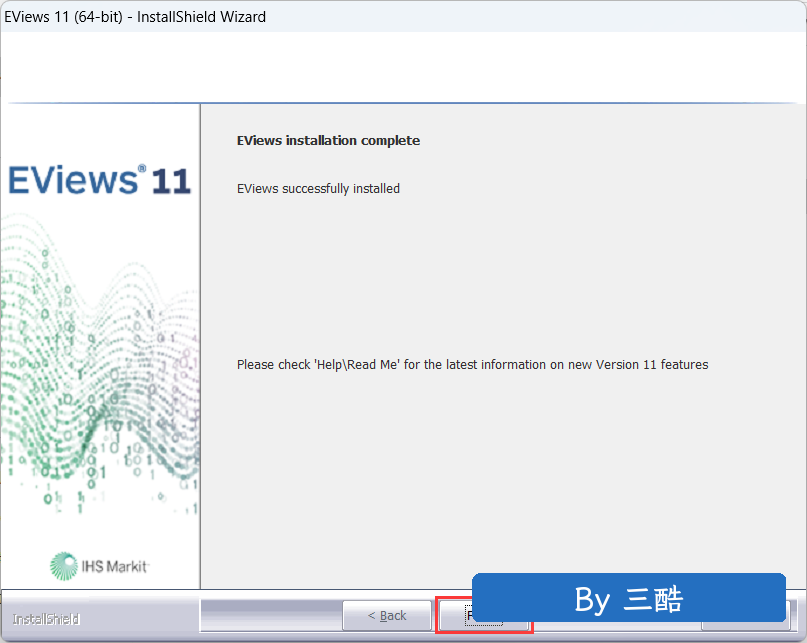Image resolution: width=807 pixels, height=643 pixels.
Task: Click the EViews 11 logo in the side panel
Action: pyautogui.click(x=99, y=180)
